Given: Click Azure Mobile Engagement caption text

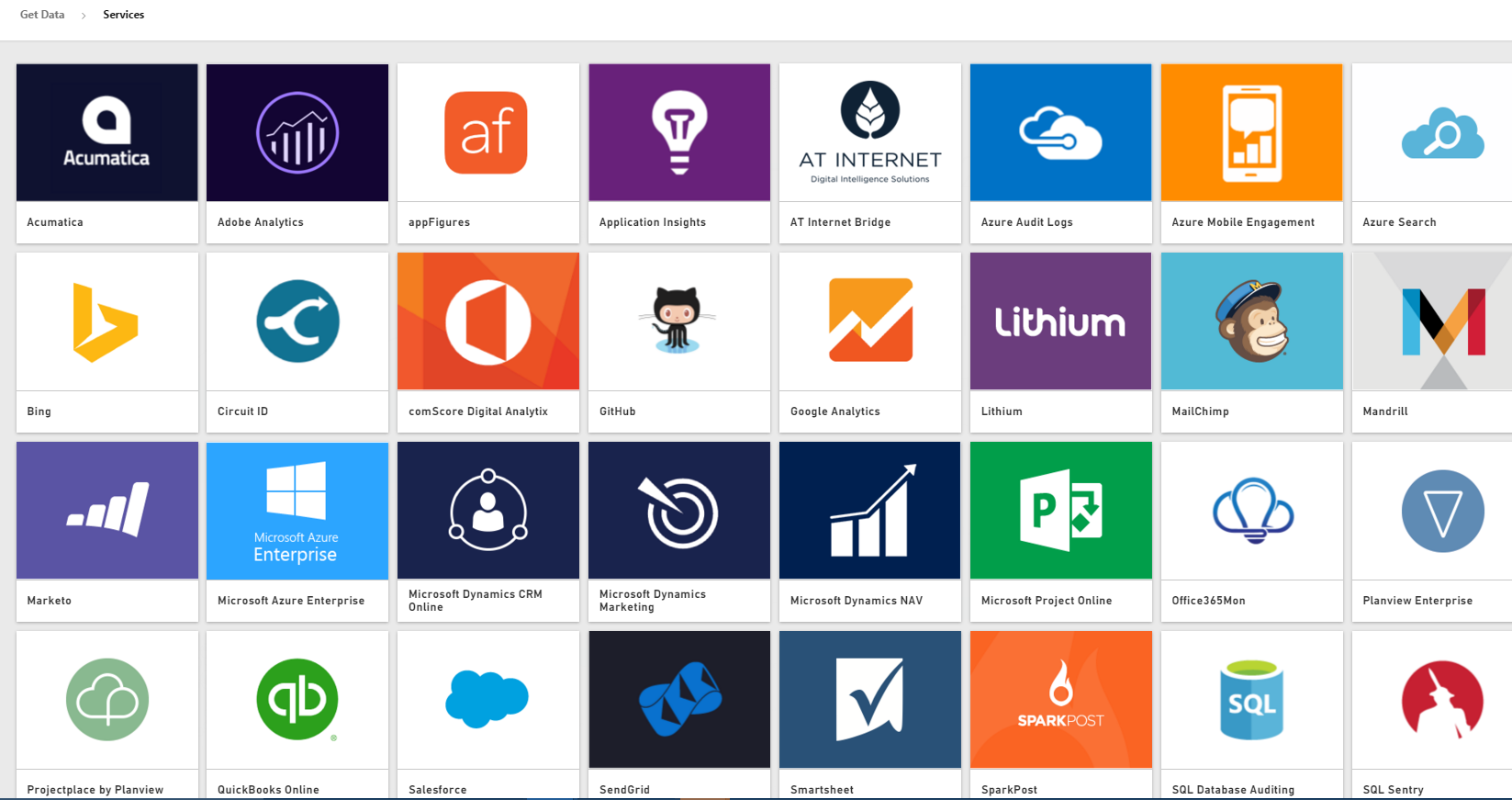Looking at the screenshot, I should pyautogui.click(x=1243, y=222).
